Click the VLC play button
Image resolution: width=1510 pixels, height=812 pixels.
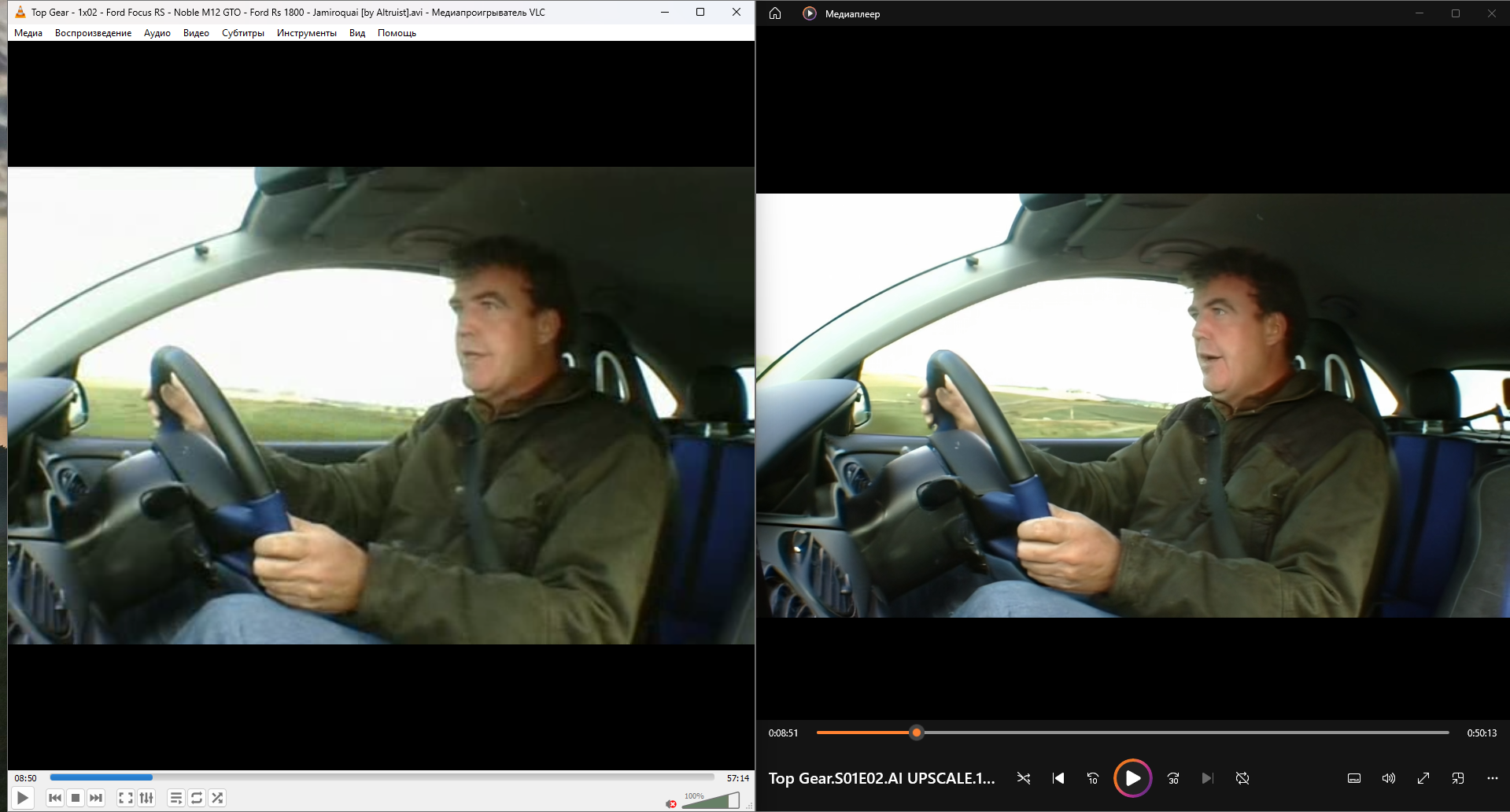pyautogui.click(x=23, y=798)
